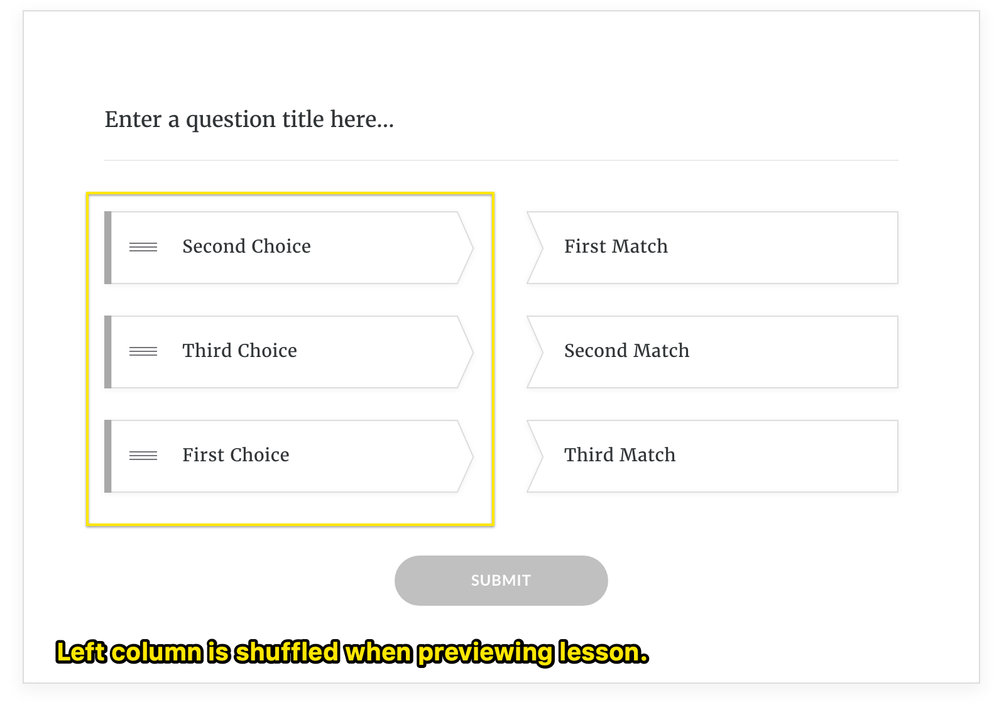Click the drag handle on Third Choice

(x=143, y=351)
